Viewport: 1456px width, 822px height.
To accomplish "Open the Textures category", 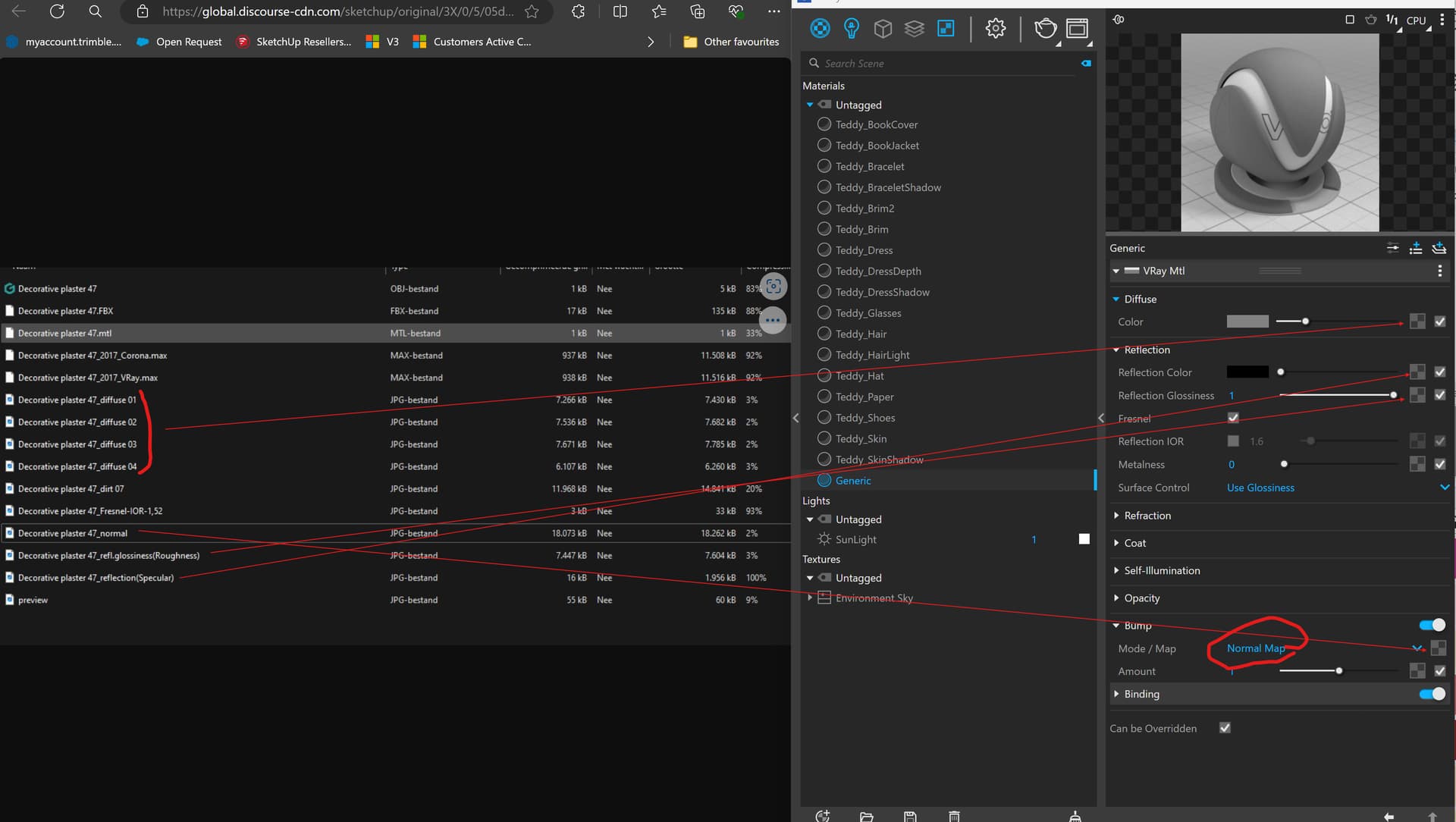I will pyautogui.click(x=946, y=29).
